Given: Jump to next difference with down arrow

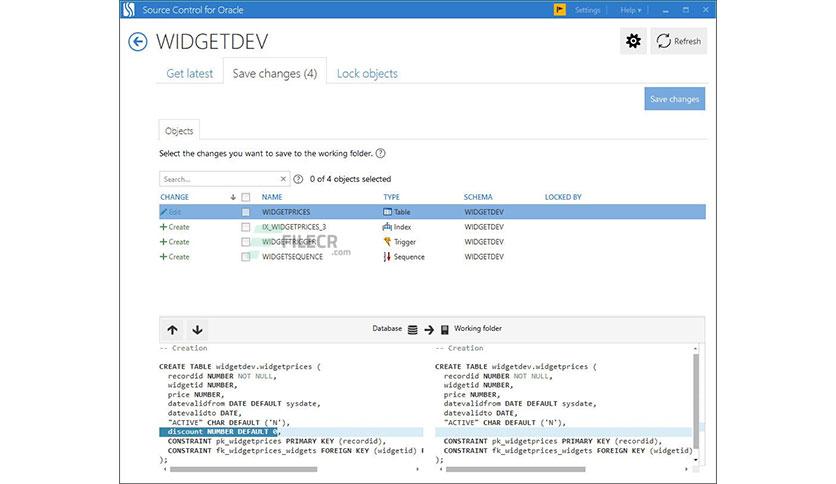Looking at the screenshot, I should coord(197,329).
